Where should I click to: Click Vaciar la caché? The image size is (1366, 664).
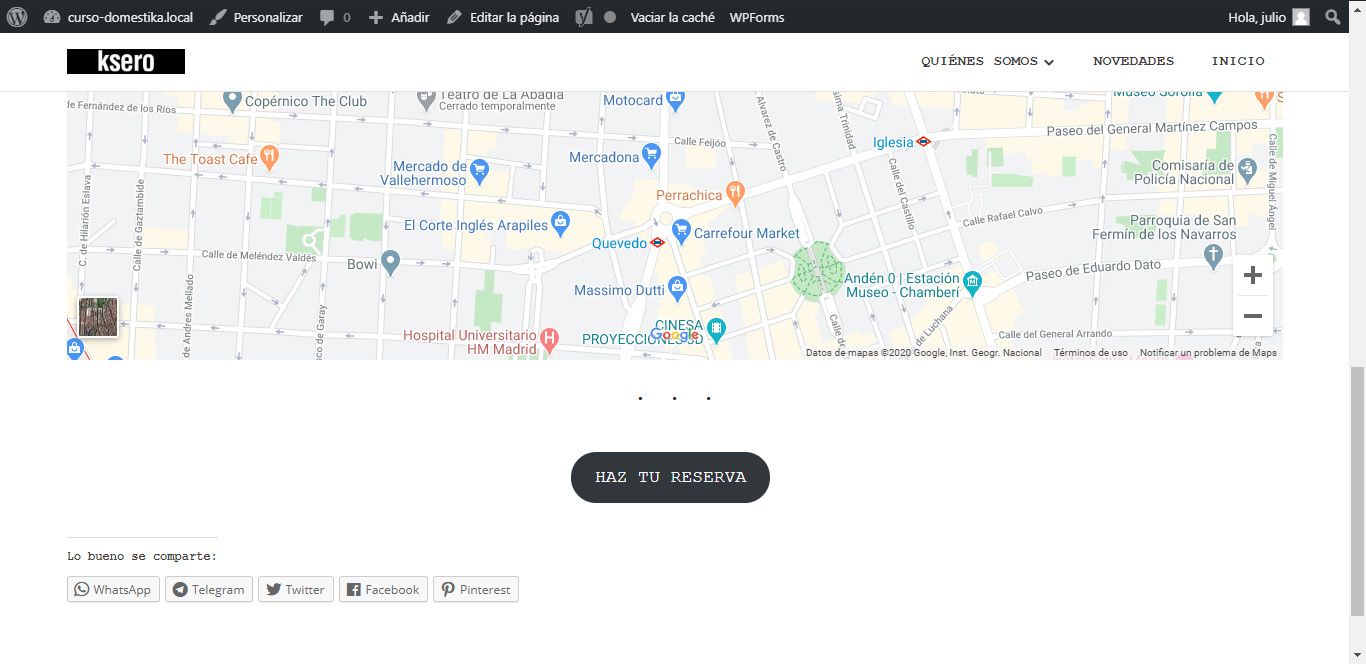[x=672, y=17]
